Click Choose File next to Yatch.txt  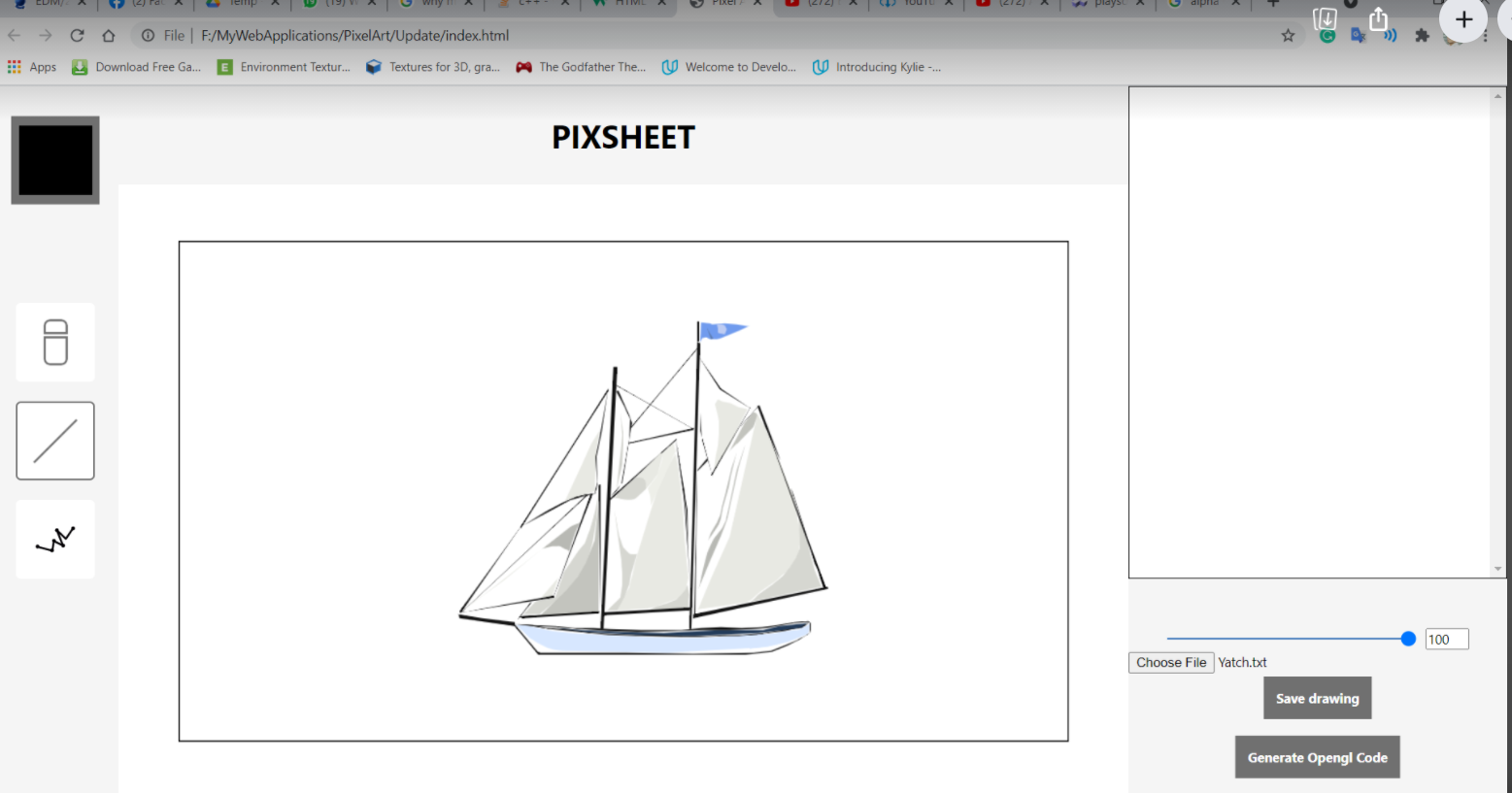click(x=1170, y=662)
